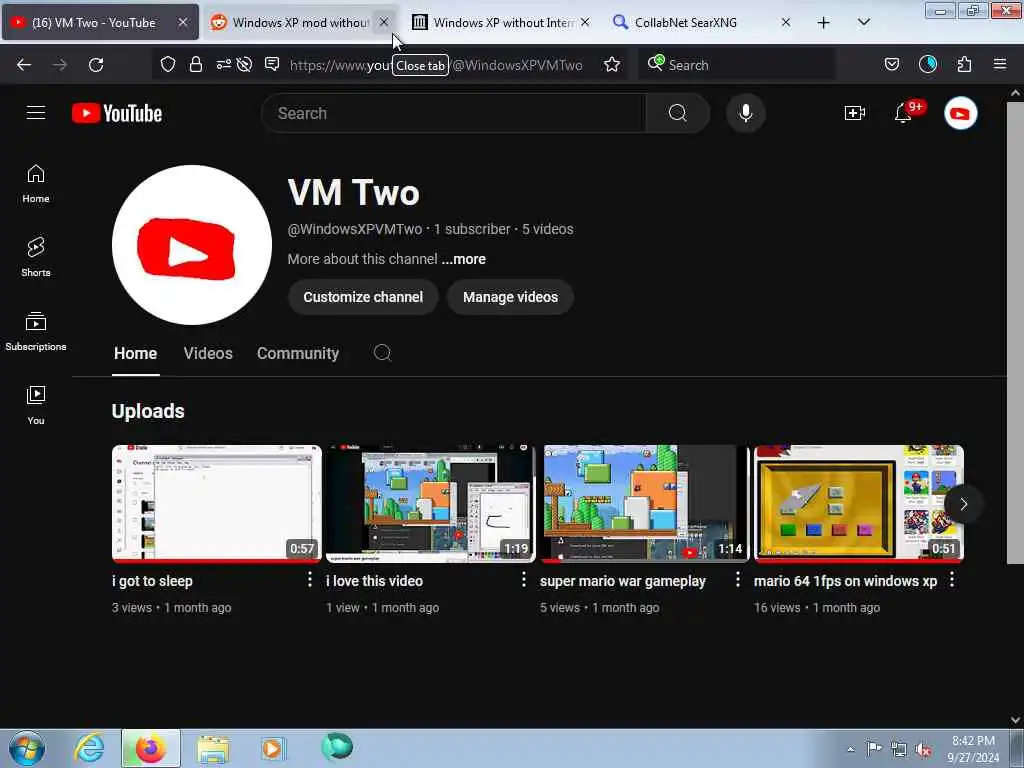1024x768 pixels.
Task: Open the Create video camera icon
Action: (854, 113)
